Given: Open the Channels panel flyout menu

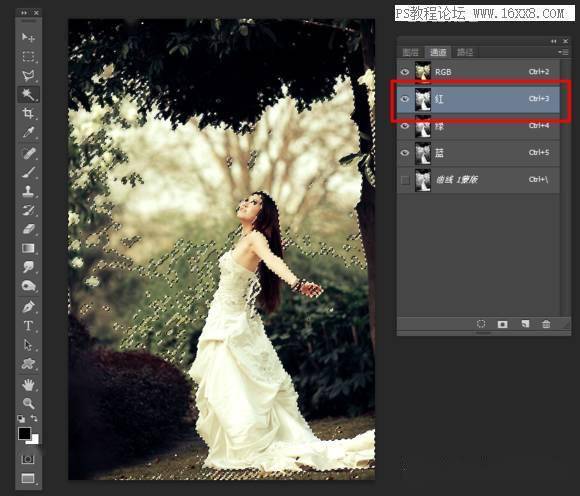Looking at the screenshot, I should (x=563, y=52).
